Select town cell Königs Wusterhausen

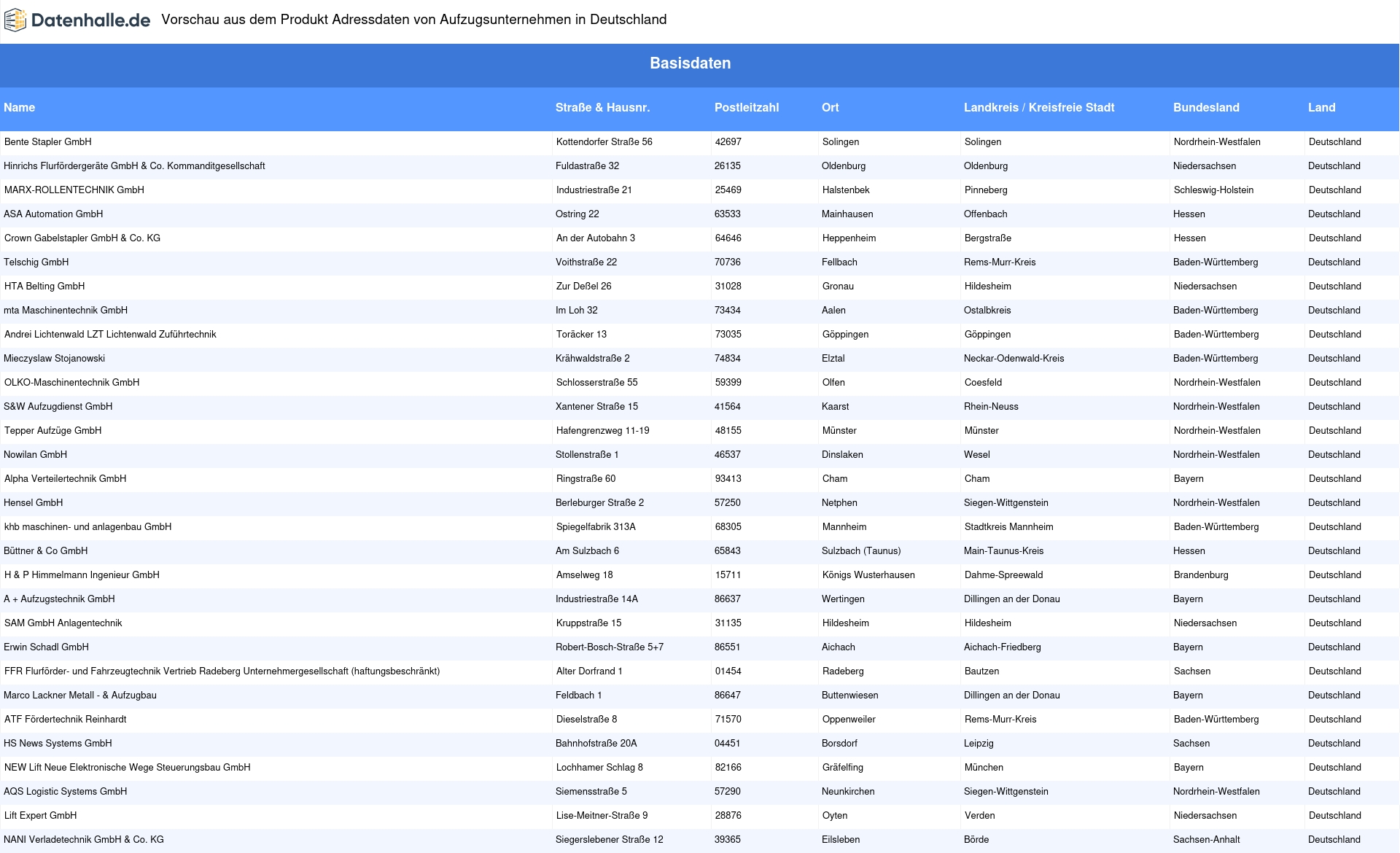click(868, 575)
